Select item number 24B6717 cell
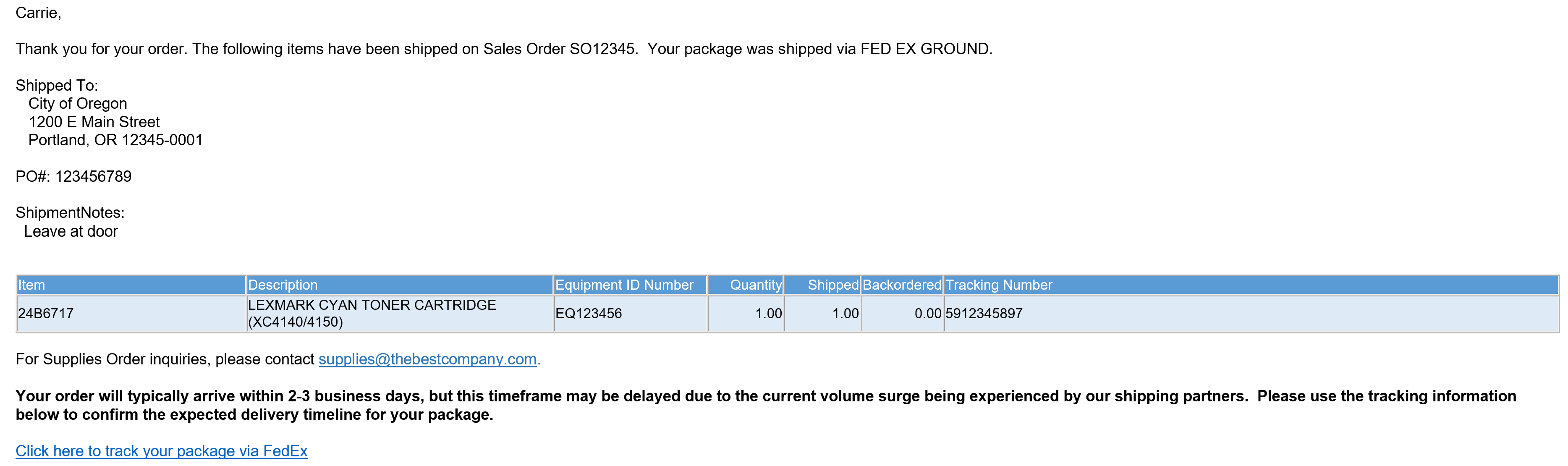The height and width of the screenshot is (466, 1568). pyautogui.click(x=131, y=313)
